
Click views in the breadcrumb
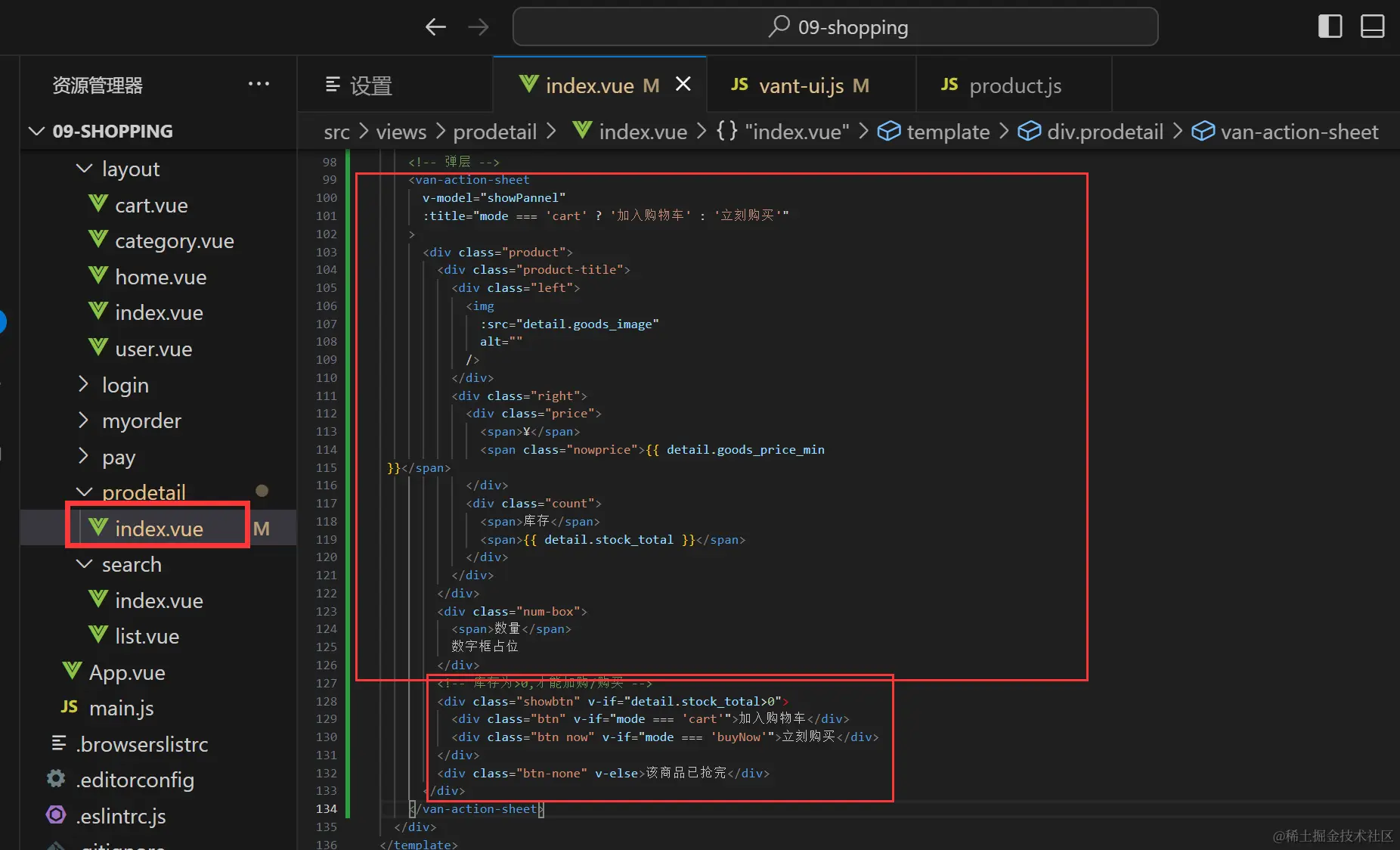pyautogui.click(x=401, y=132)
